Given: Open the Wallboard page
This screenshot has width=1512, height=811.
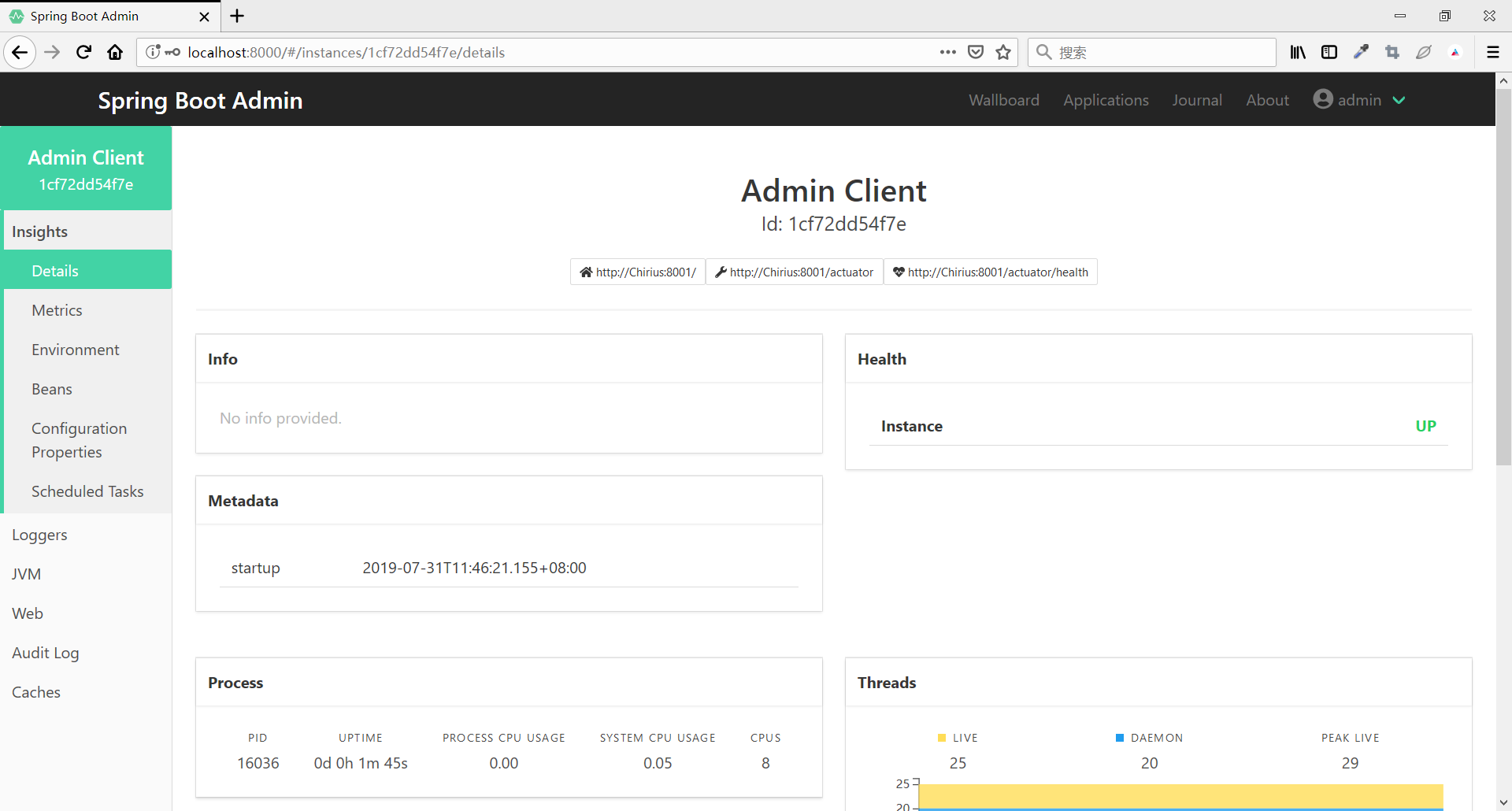Looking at the screenshot, I should pos(1004,100).
